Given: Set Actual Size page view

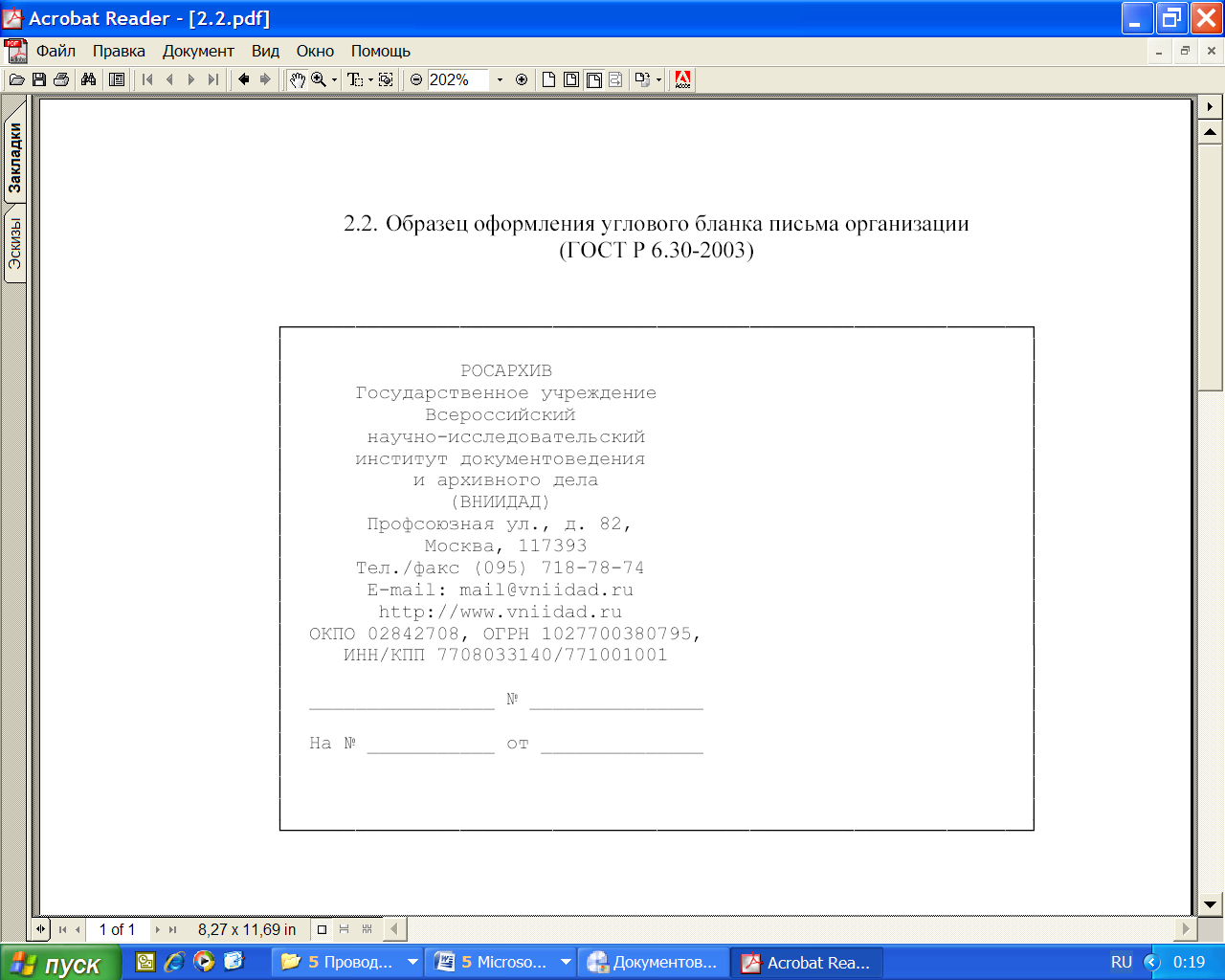Looking at the screenshot, I should [548, 79].
